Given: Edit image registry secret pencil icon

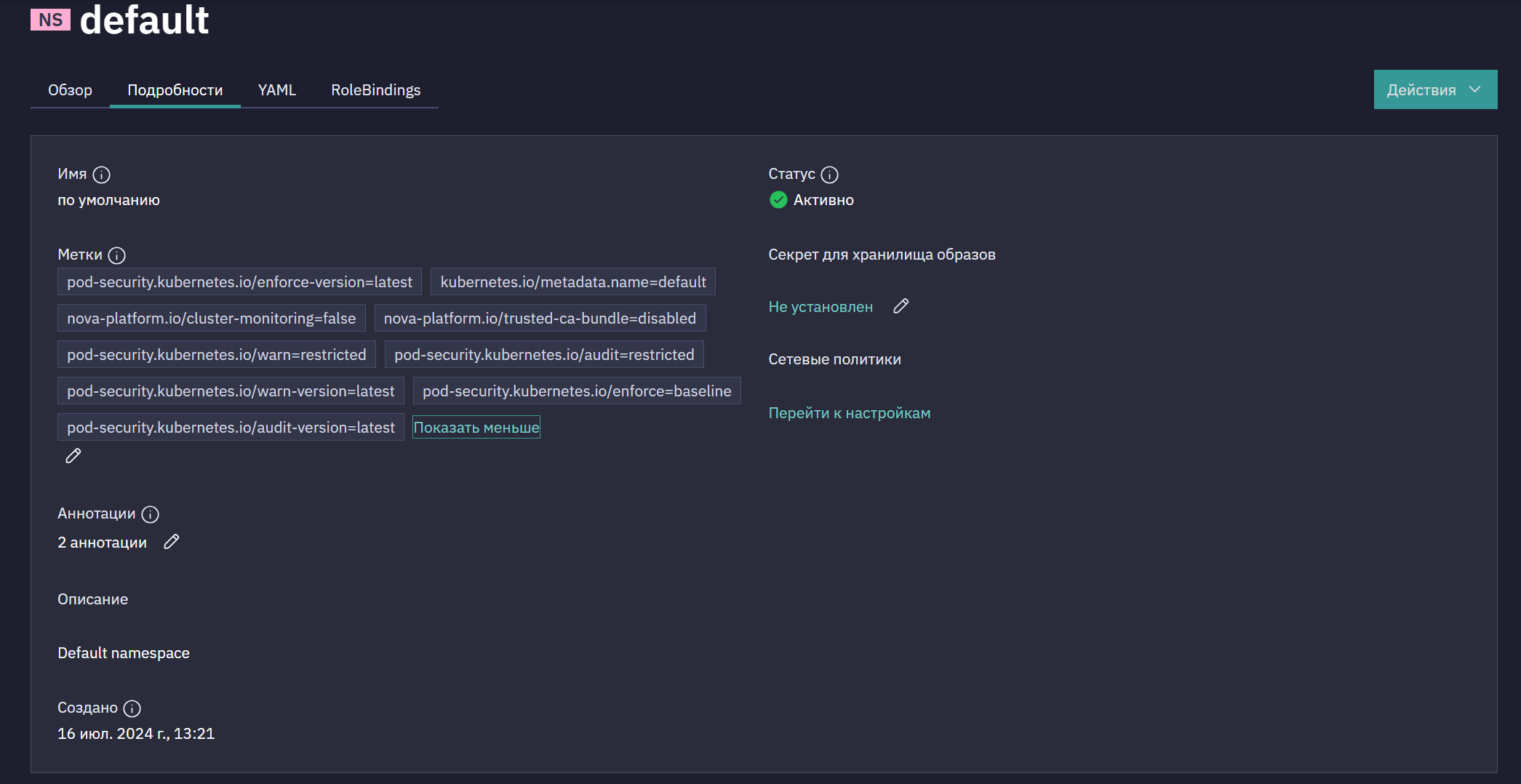Looking at the screenshot, I should [x=901, y=306].
